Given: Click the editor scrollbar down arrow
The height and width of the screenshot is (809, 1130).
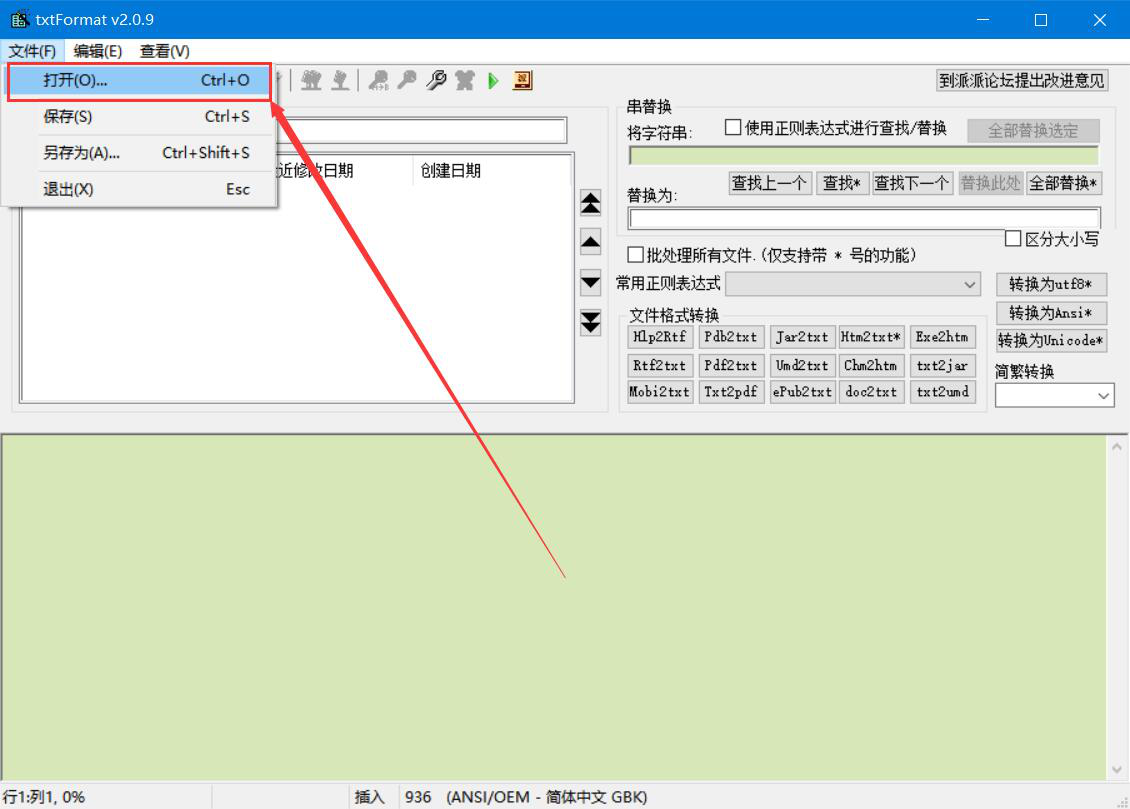Looking at the screenshot, I should (1116, 769).
